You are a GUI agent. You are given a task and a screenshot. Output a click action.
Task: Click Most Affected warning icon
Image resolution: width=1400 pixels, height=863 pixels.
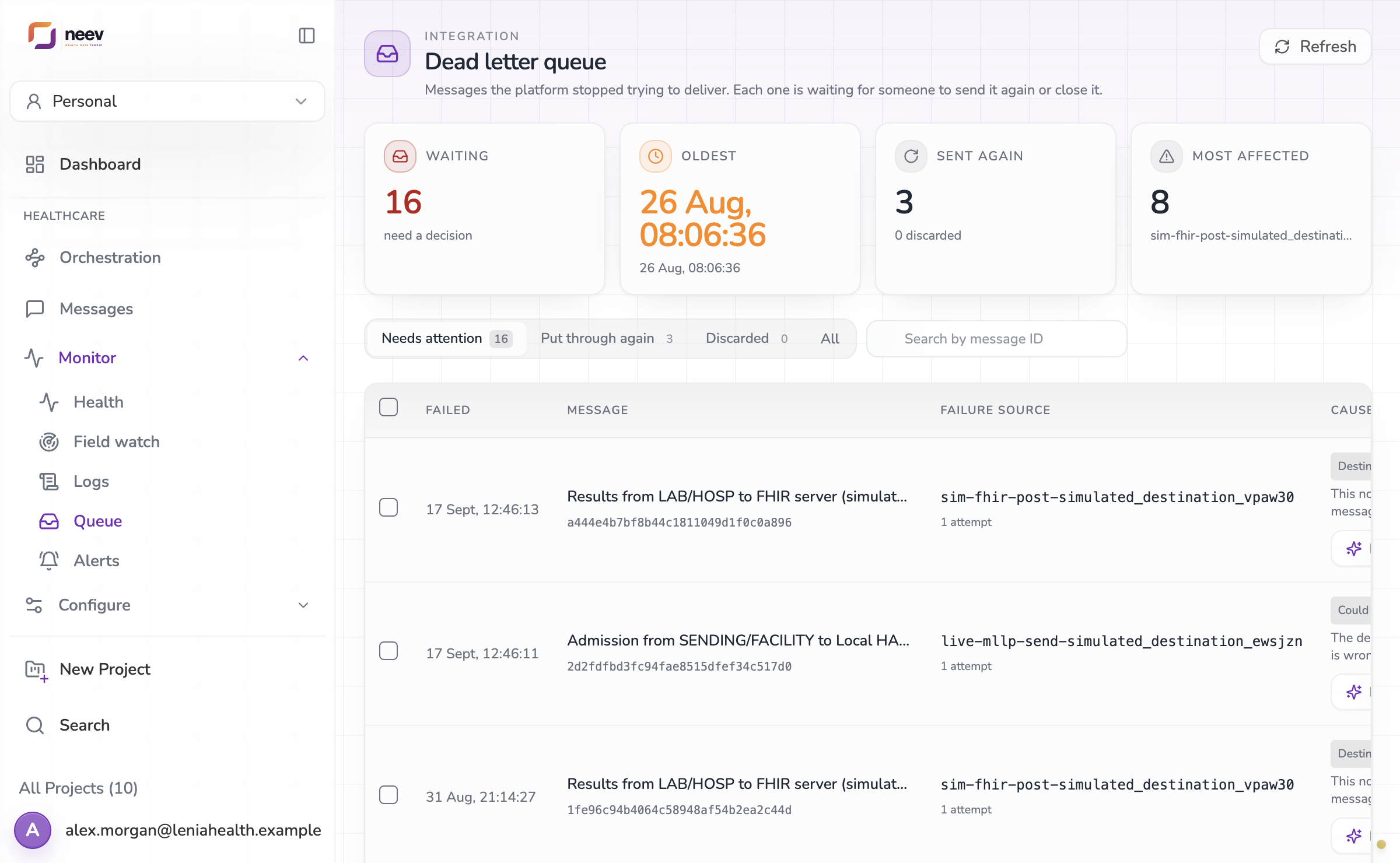click(1167, 156)
